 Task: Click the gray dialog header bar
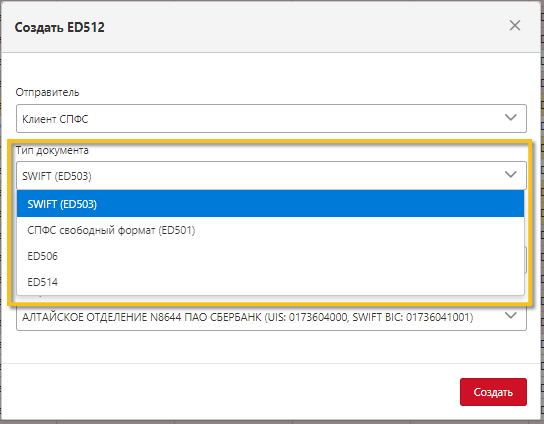point(271,27)
